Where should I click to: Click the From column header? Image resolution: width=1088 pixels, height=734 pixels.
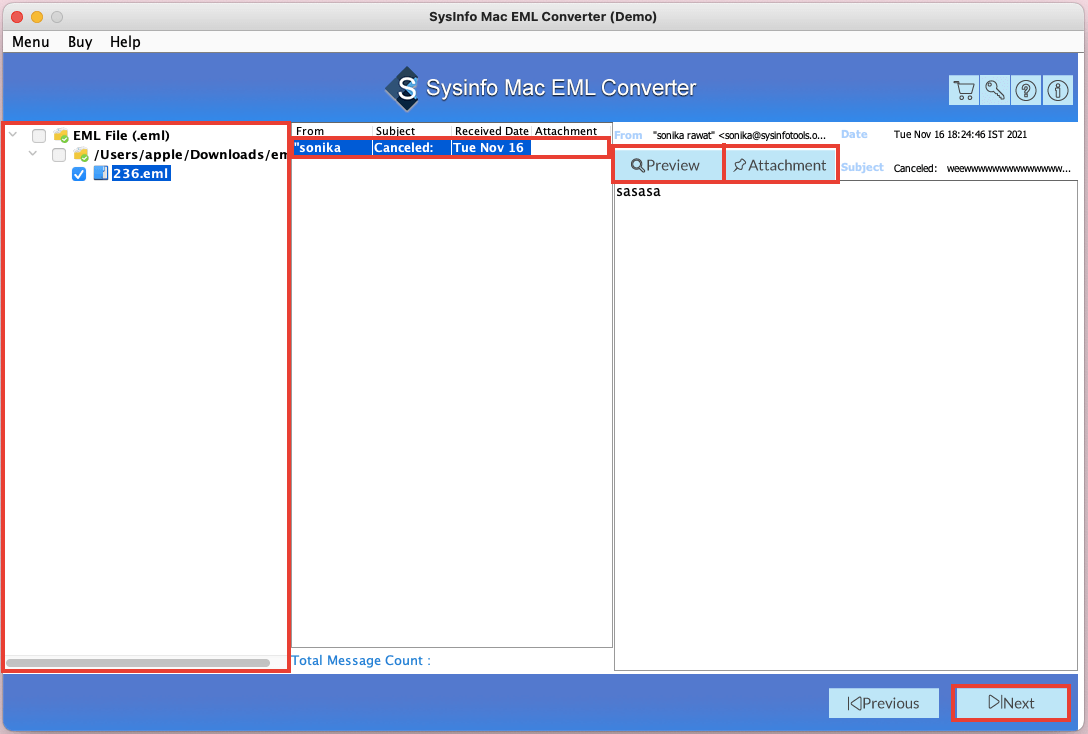(x=332, y=130)
